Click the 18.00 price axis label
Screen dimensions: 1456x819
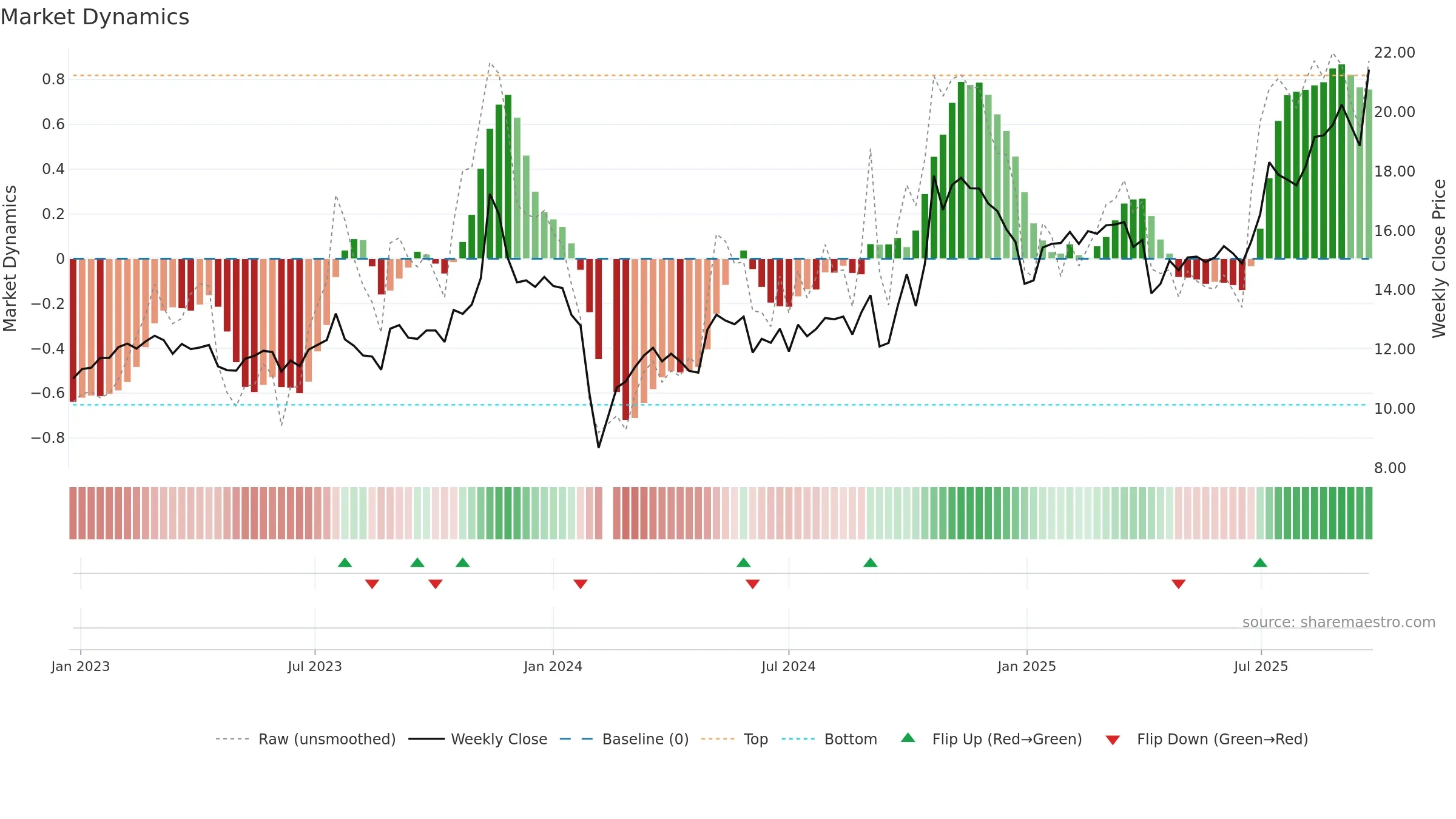[x=1395, y=172]
